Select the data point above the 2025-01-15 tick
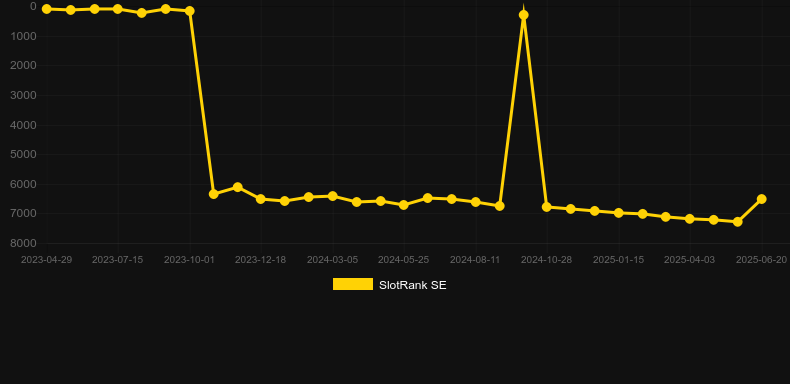This screenshot has width=790, height=384. pos(619,213)
